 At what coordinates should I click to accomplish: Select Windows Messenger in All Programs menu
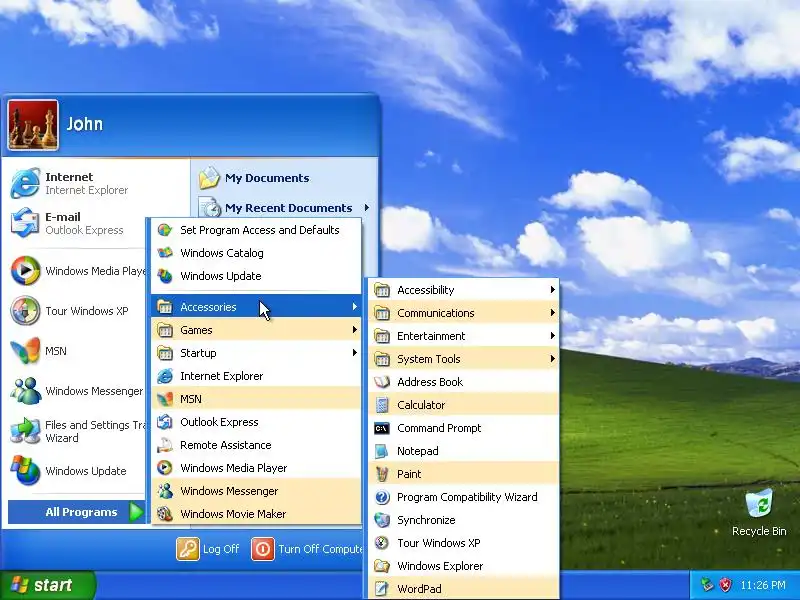click(x=256, y=491)
